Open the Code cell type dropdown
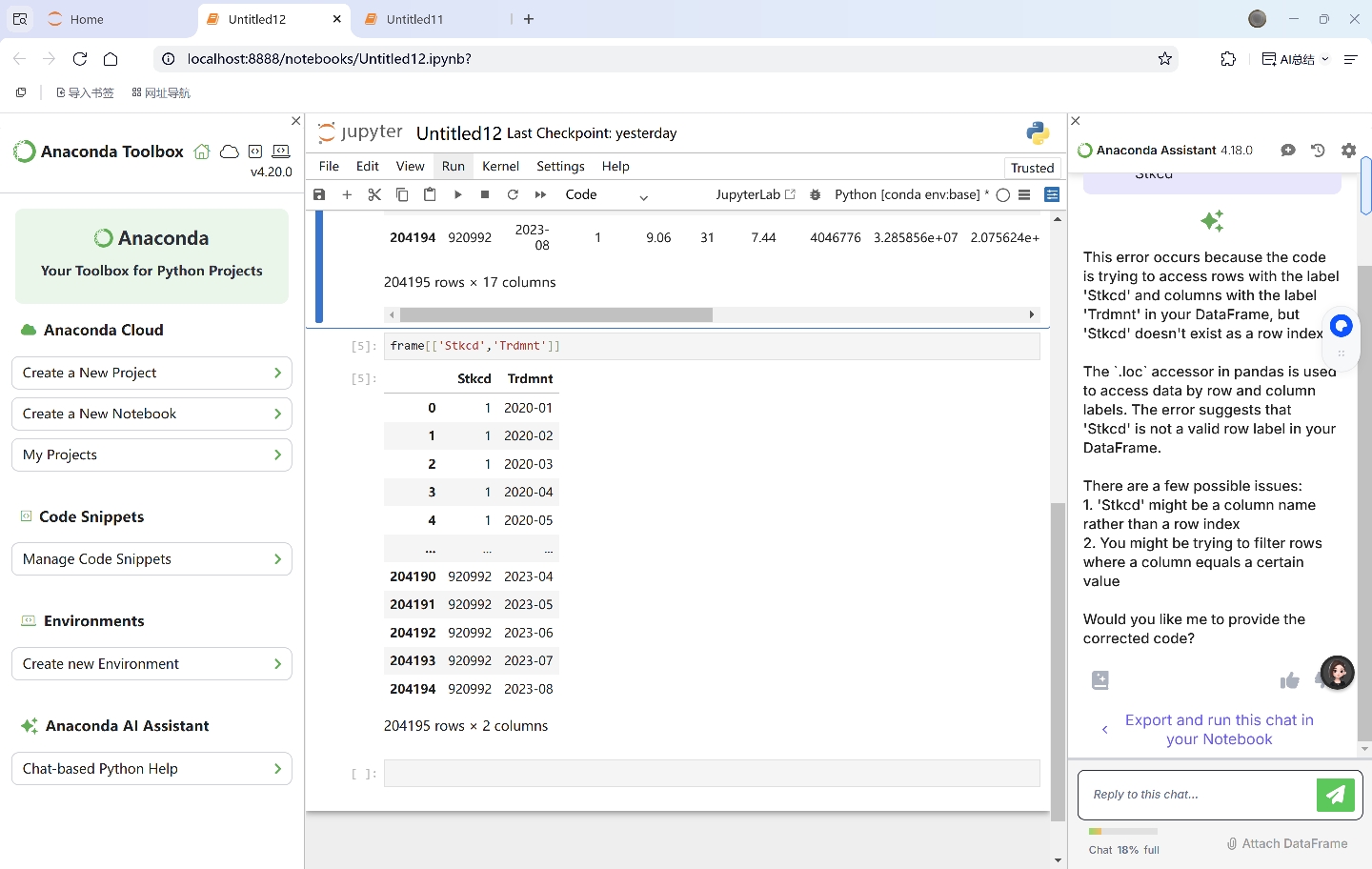This screenshot has height=869, width=1372. click(x=606, y=194)
